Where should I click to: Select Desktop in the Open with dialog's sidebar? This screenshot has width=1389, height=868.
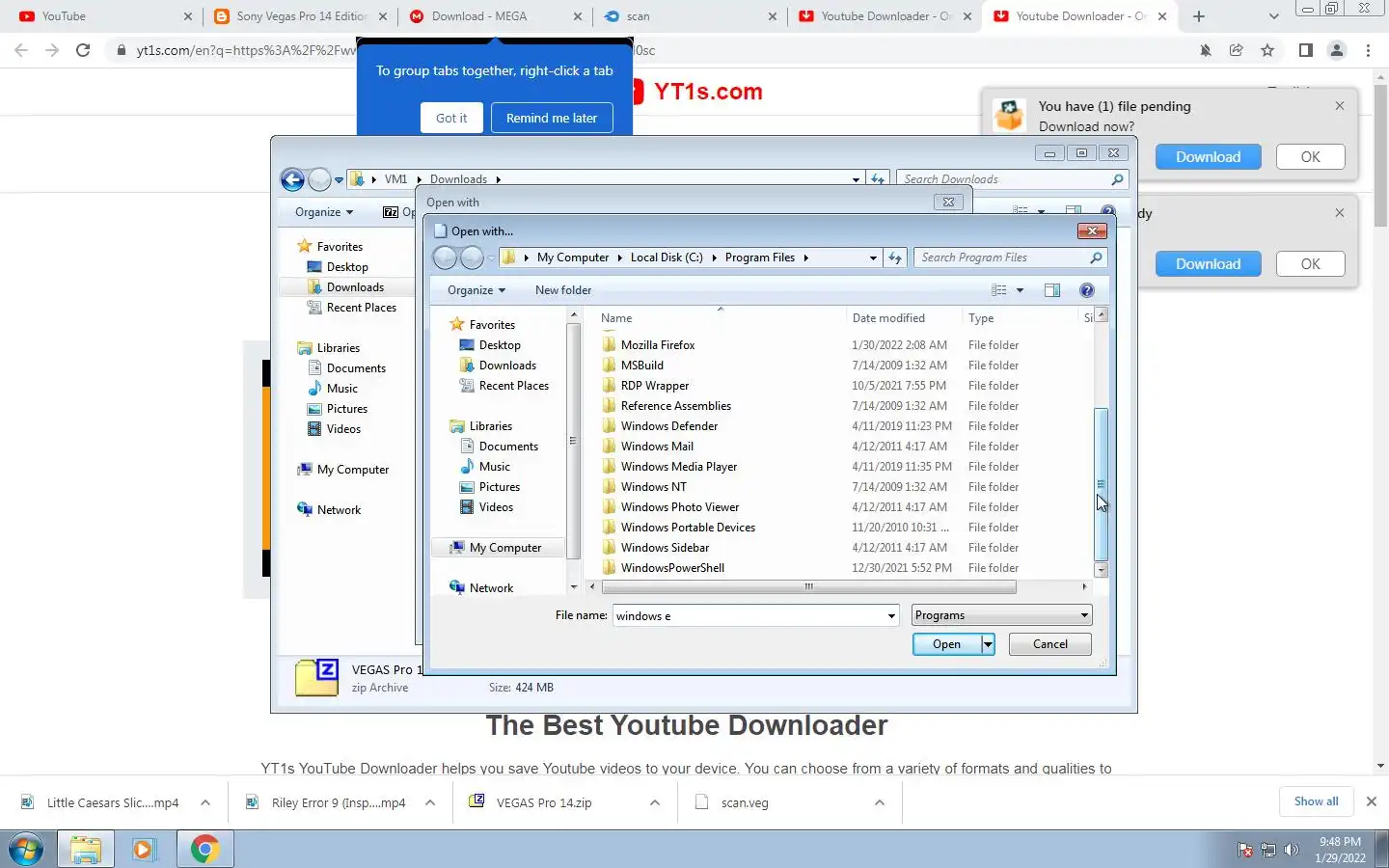[x=500, y=345]
